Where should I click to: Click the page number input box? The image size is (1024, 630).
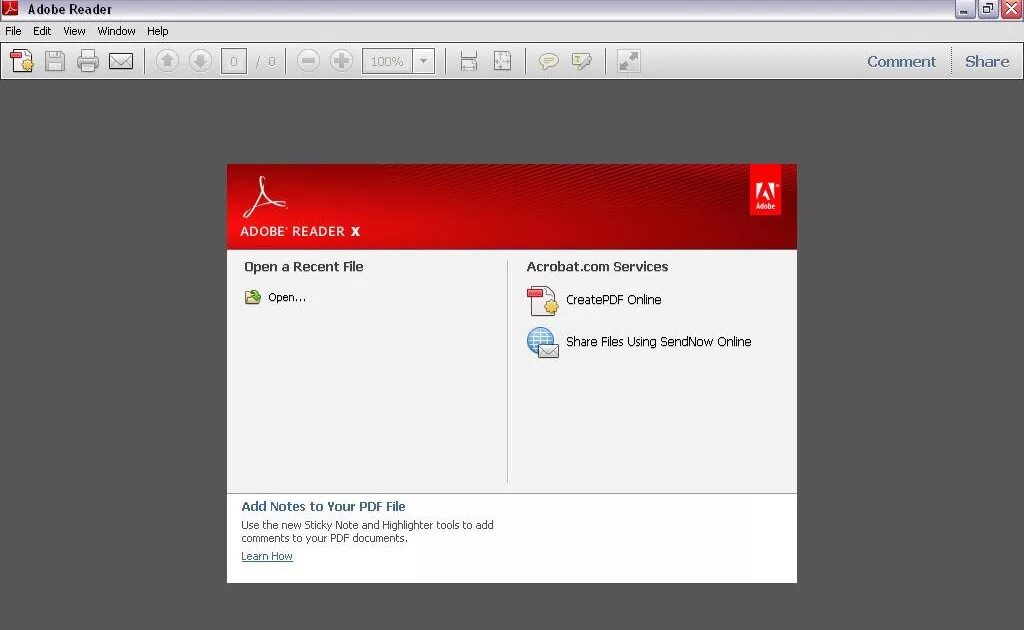pyautogui.click(x=234, y=61)
